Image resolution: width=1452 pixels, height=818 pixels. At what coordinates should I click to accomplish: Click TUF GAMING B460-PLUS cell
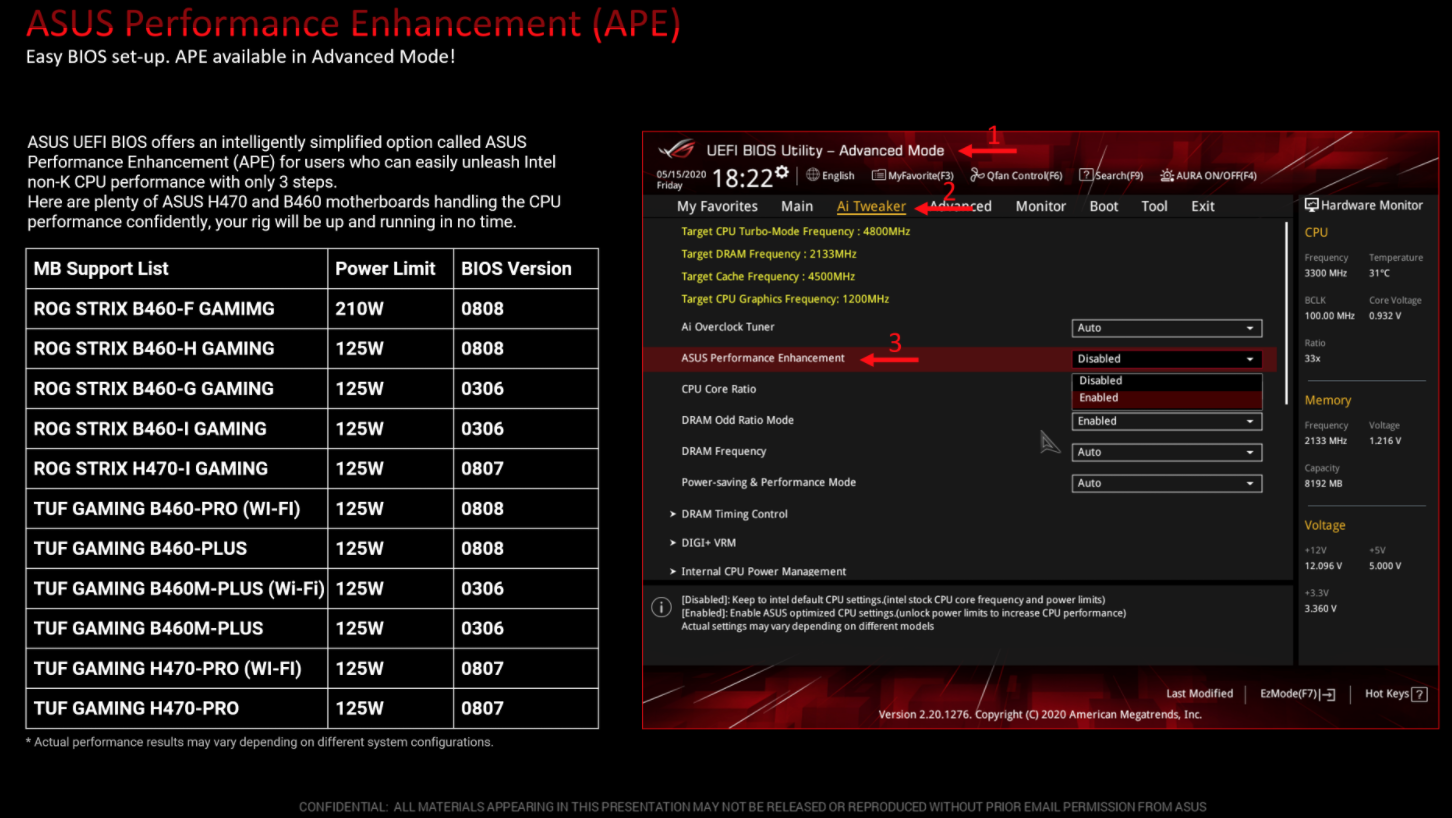point(177,549)
